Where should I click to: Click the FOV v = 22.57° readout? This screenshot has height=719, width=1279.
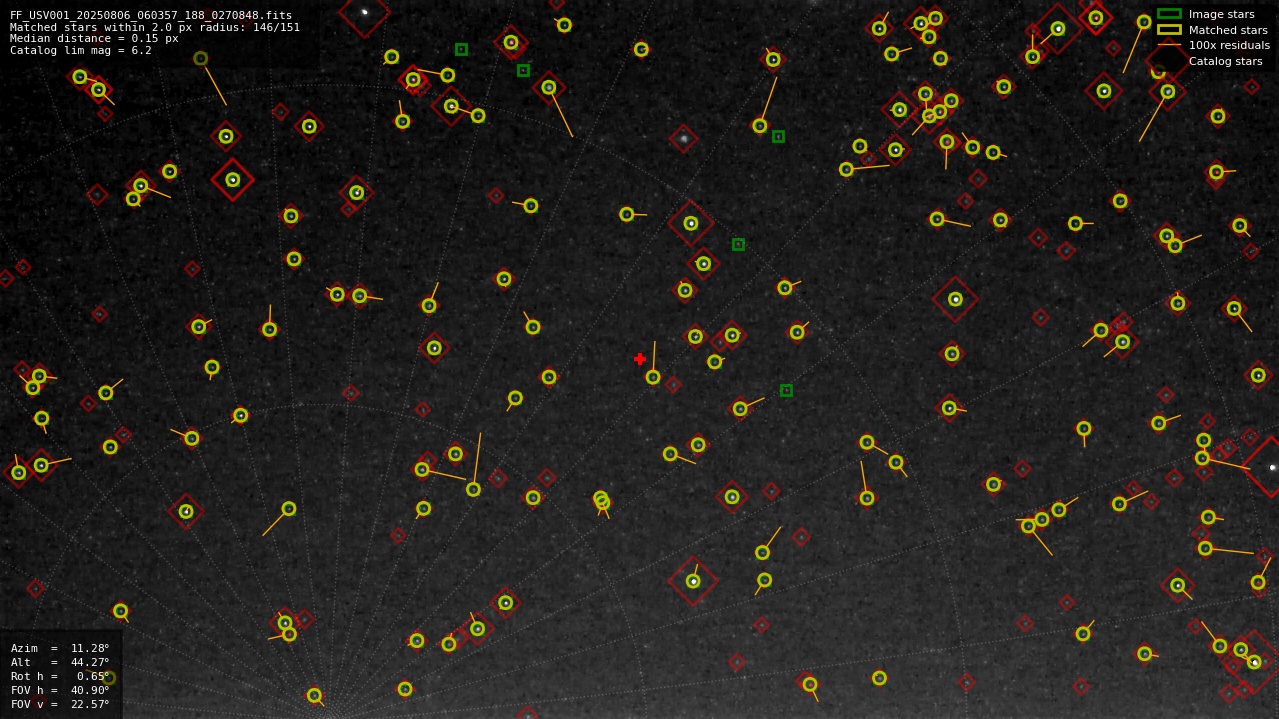60,704
